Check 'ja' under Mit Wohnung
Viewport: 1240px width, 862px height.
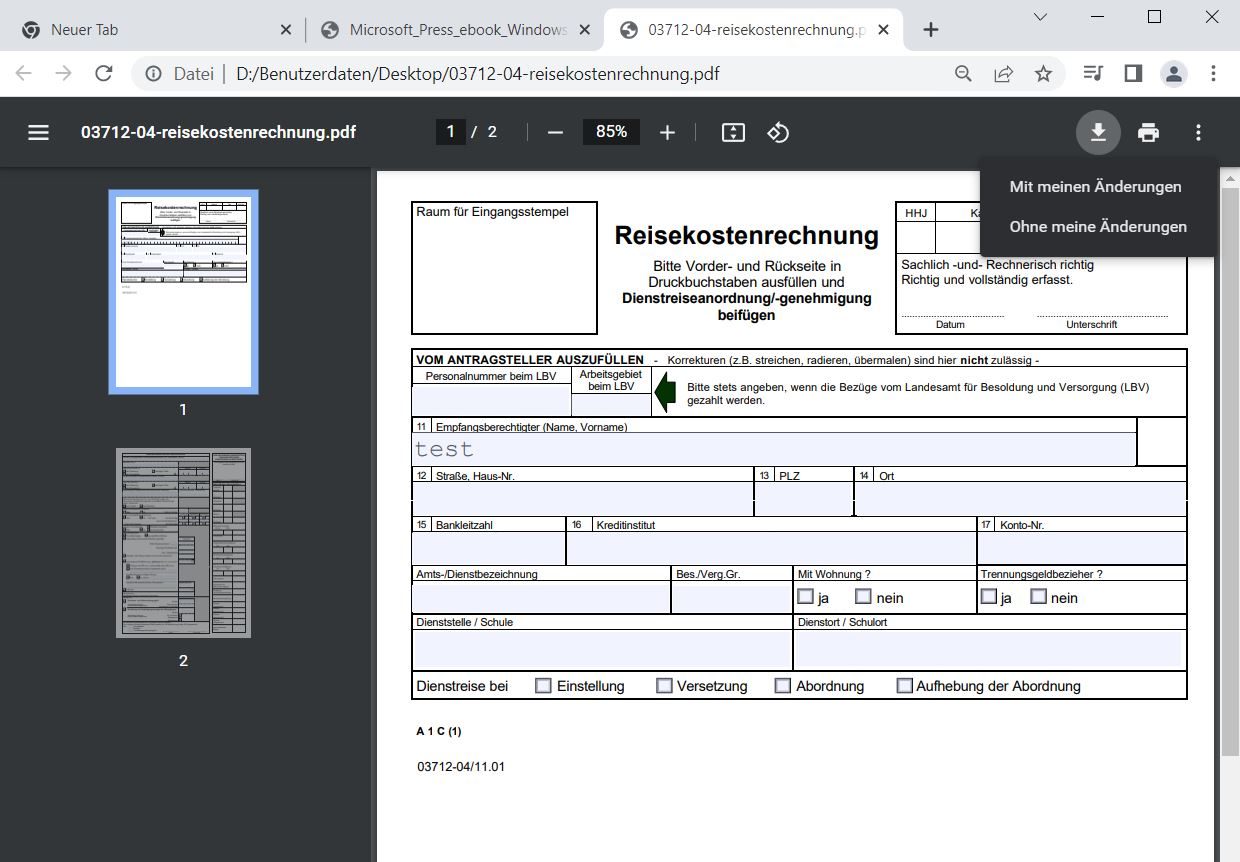coord(805,597)
